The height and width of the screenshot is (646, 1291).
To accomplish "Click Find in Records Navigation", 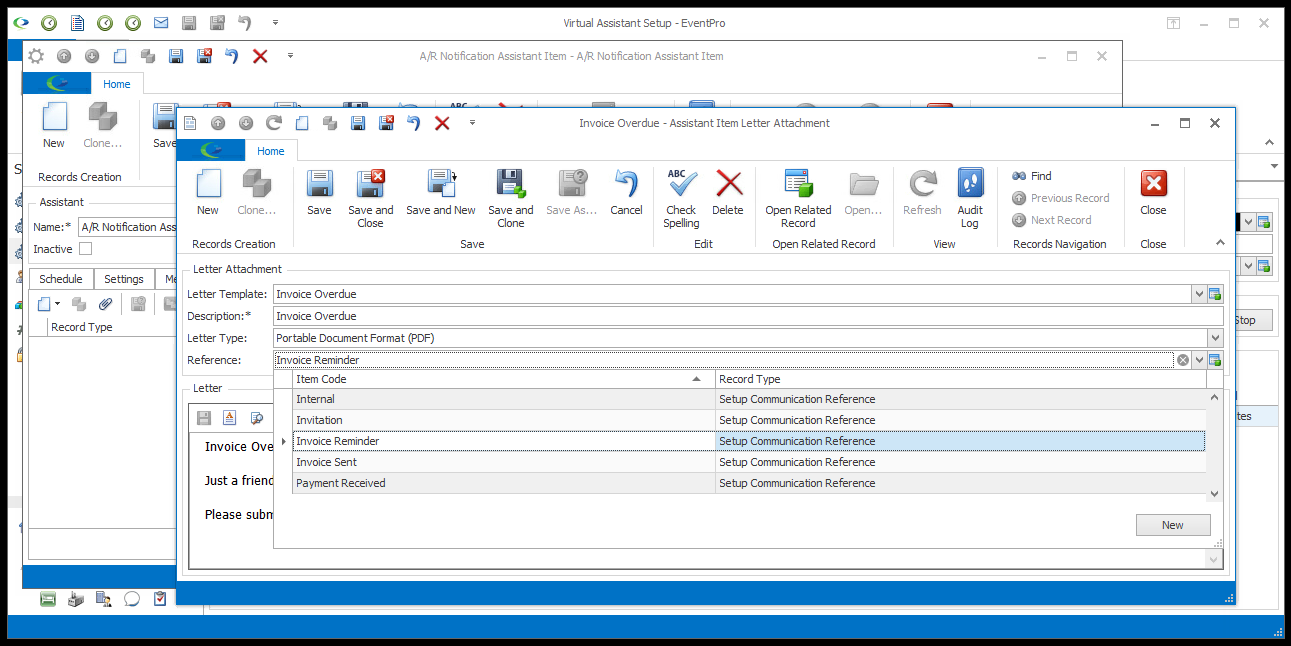I will tap(1031, 176).
